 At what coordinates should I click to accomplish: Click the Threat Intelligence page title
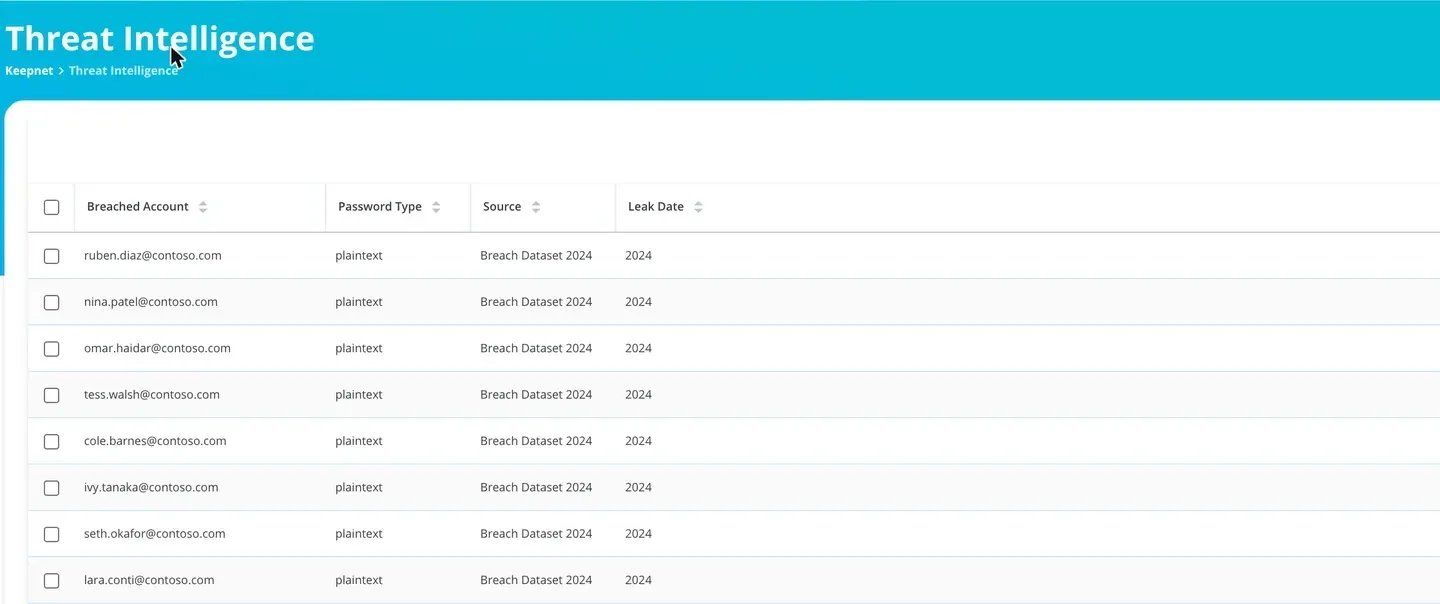coord(160,38)
